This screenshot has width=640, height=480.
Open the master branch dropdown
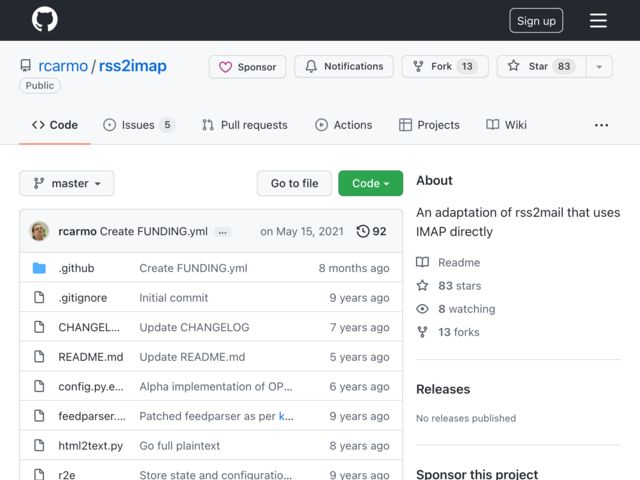(67, 183)
